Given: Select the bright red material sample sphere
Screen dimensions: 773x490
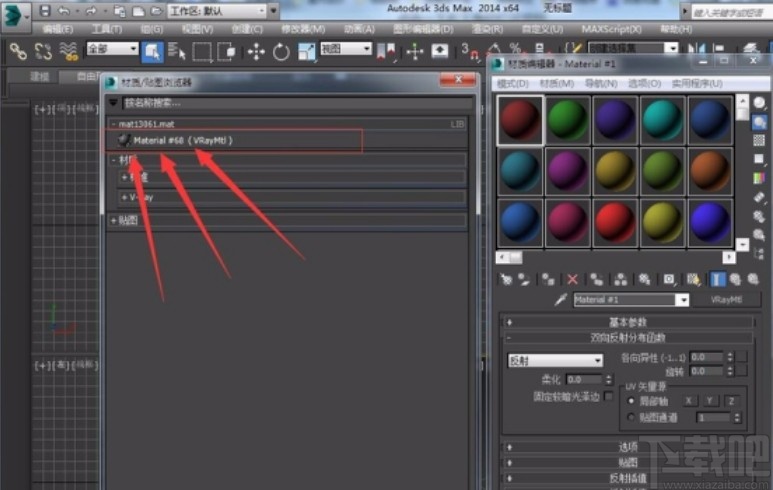Looking at the screenshot, I should coord(615,222).
